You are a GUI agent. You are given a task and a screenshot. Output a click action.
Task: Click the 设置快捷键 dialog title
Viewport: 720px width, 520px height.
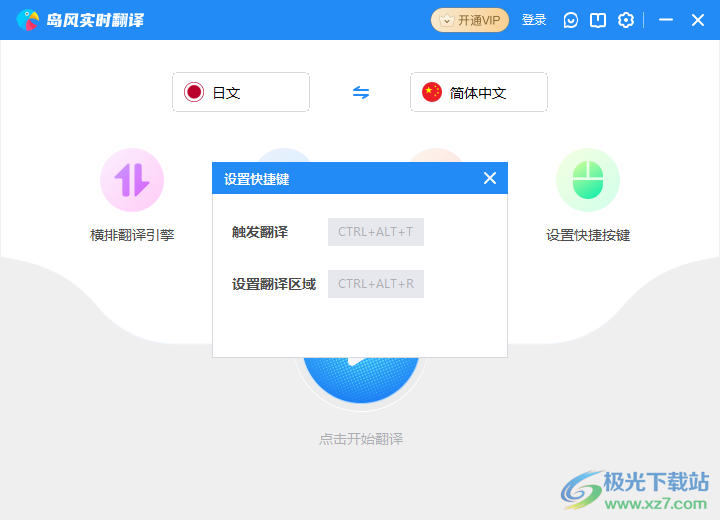tap(257, 179)
